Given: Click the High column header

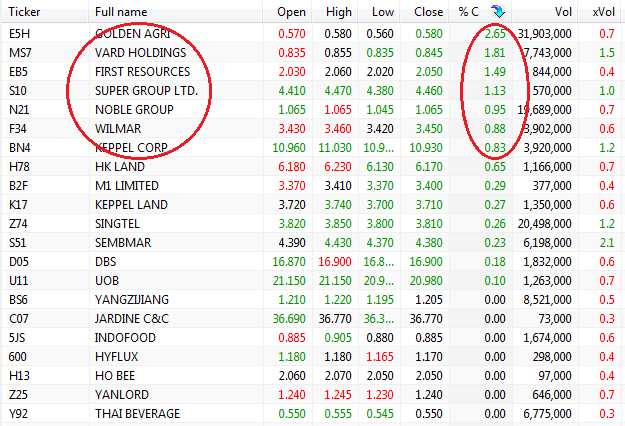Looking at the screenshot, I should click(338, 11).
